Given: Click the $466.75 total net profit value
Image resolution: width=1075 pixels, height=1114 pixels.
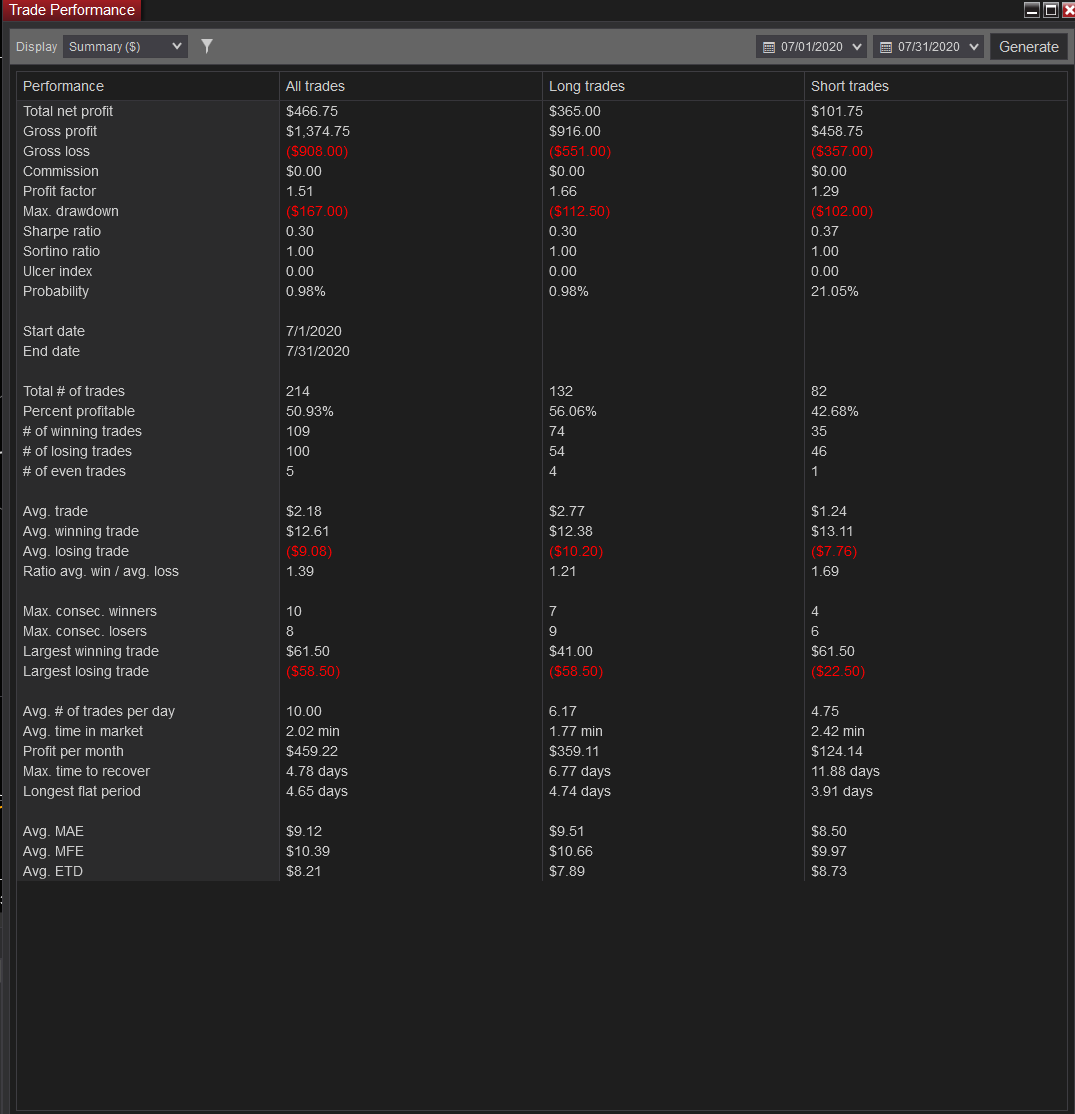Looking at the screenshot, I should pyautogui.click(x=312, y=112).
